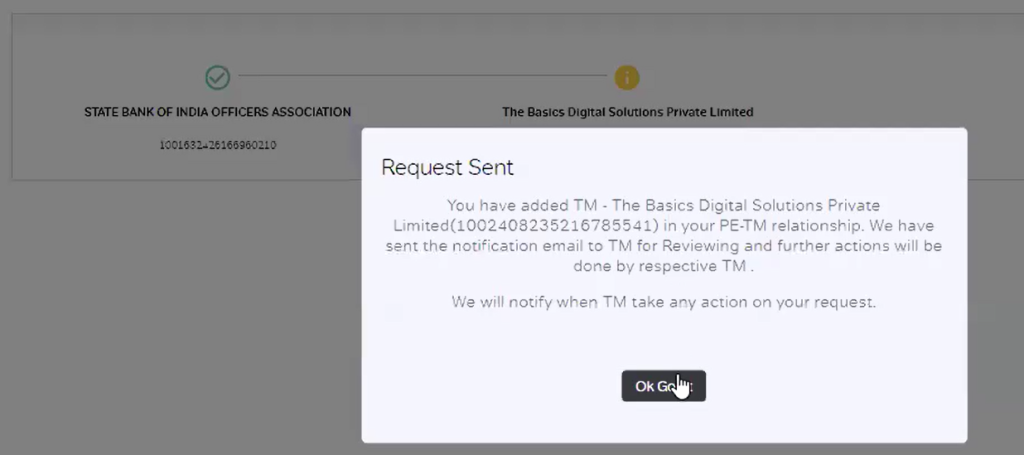Viewport: 1024px width, 455px height.
Task: Click entity ID 1001632426166960210 under State Bank
Action: (x=217, y=145)
